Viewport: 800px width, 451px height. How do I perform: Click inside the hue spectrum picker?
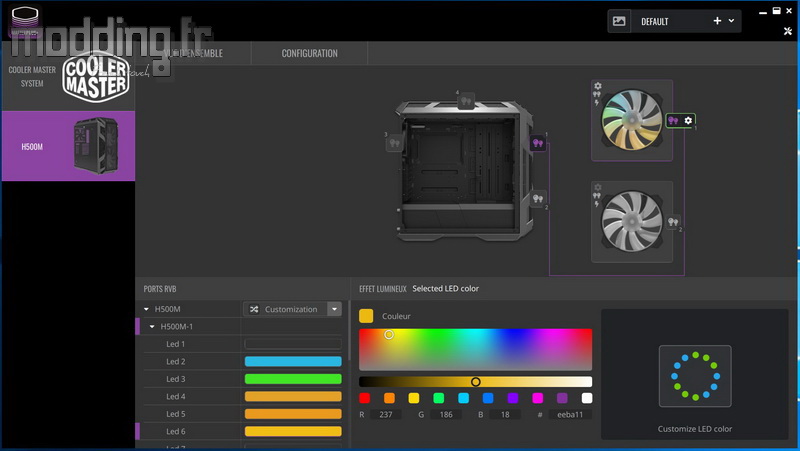click(x=476, y=349)
